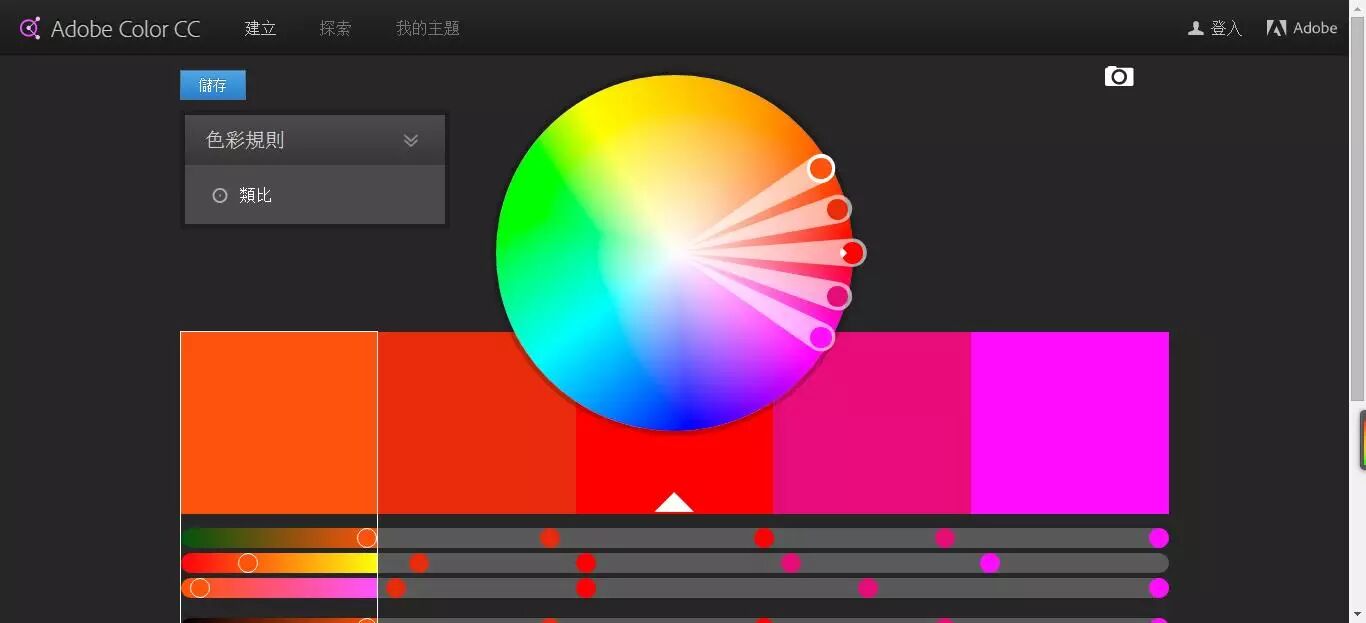This screenshot has height=623, width=1366.
Task: Click the magenta handle on the color wheel
Action: pos(821,338)
